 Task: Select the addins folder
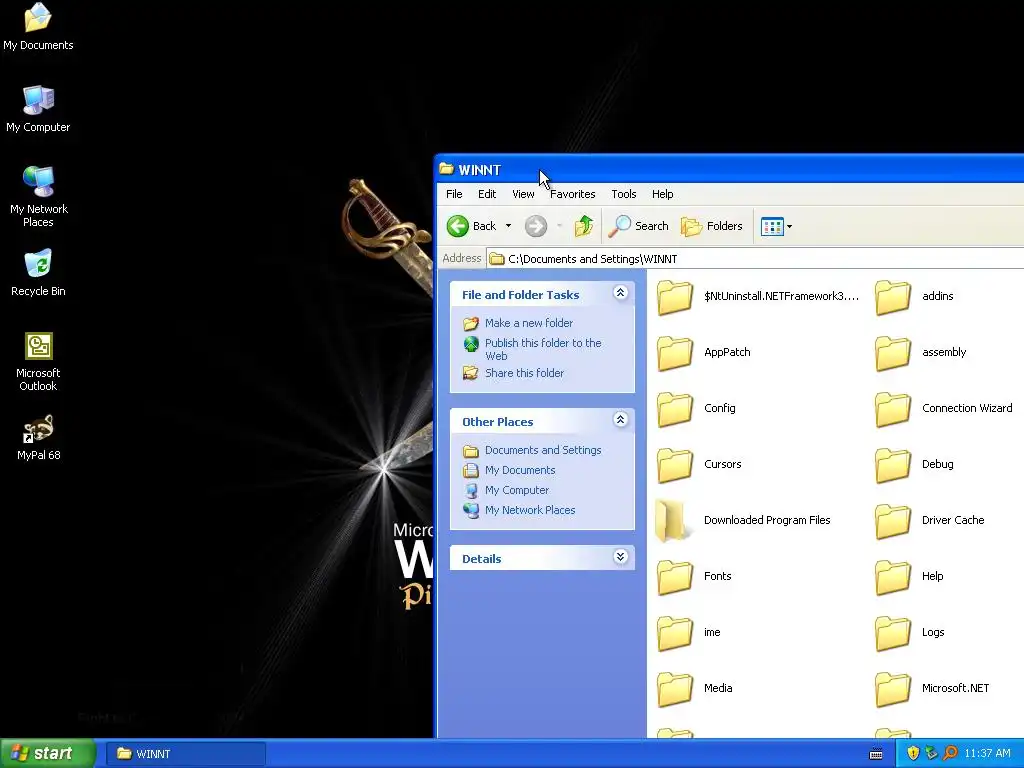914,296
